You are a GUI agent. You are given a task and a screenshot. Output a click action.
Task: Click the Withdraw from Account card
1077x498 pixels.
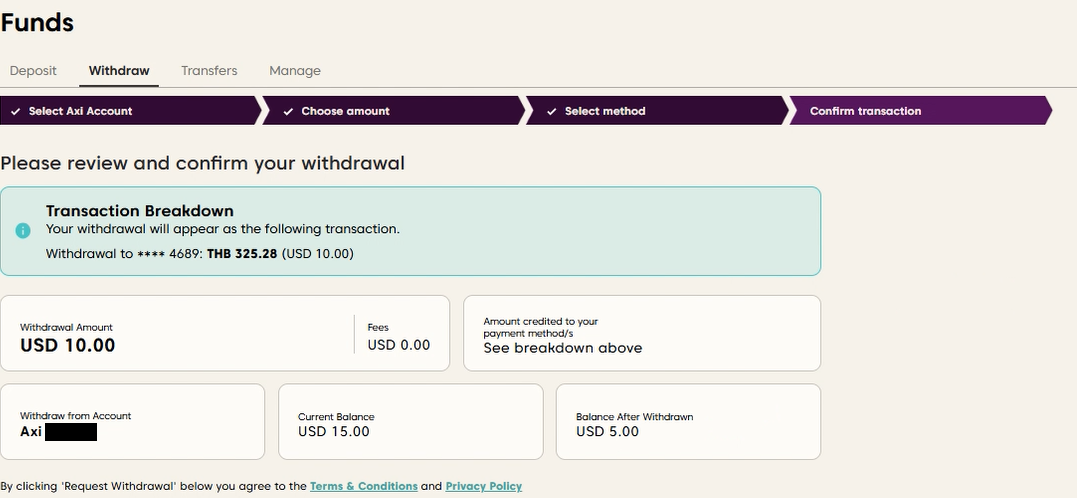click(x=132, y=422)
